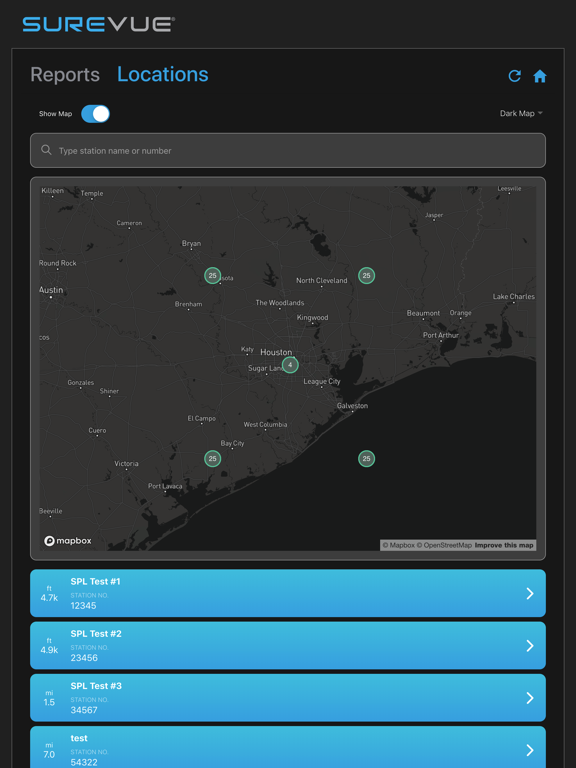576x768 pixels.
Task: Click the 7.0 mi distance value
Action: [49, 755]
